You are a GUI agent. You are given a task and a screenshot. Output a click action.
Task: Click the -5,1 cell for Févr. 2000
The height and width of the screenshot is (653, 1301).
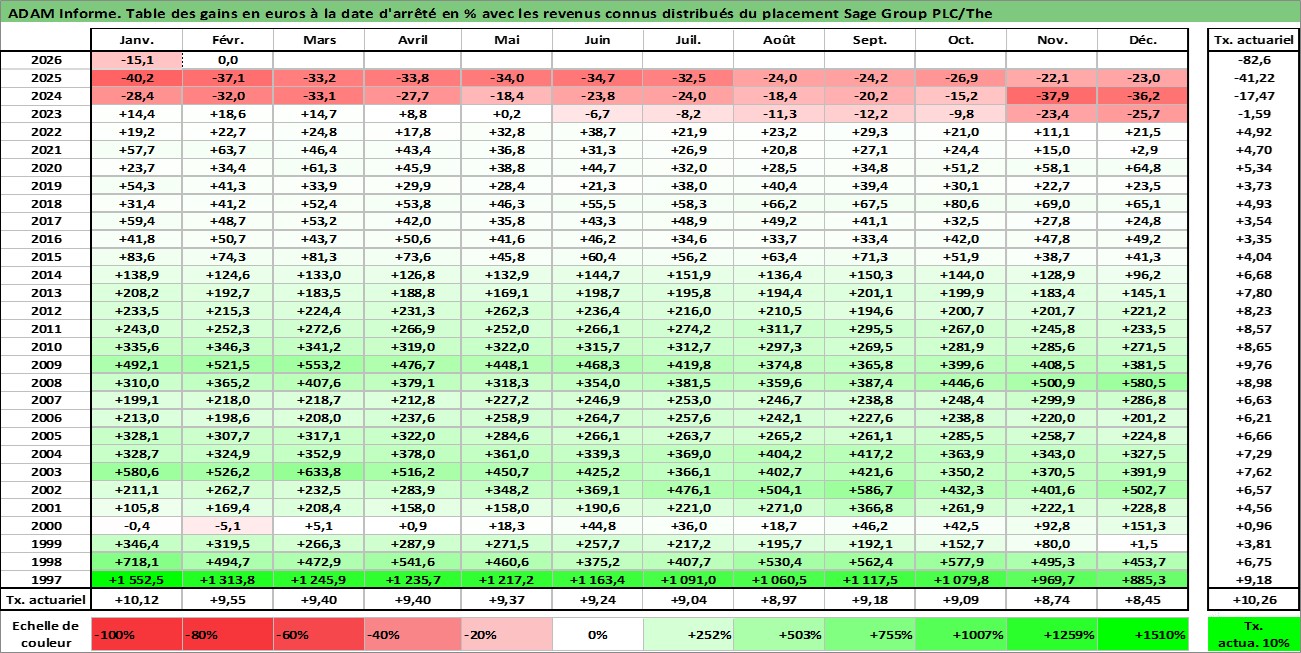pos(227,525)
